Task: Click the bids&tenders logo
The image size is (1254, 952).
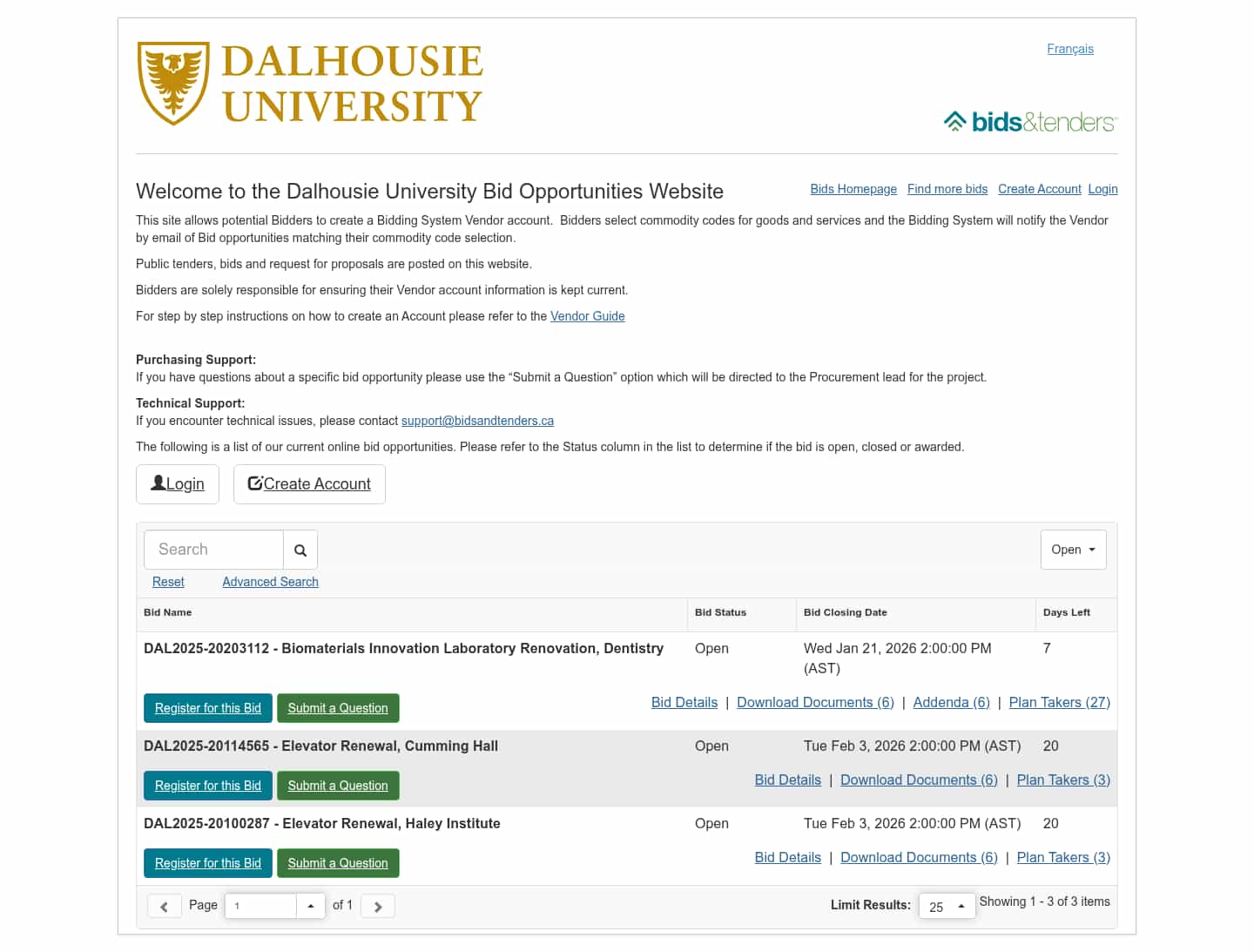Action: [x=1029, y=122]
